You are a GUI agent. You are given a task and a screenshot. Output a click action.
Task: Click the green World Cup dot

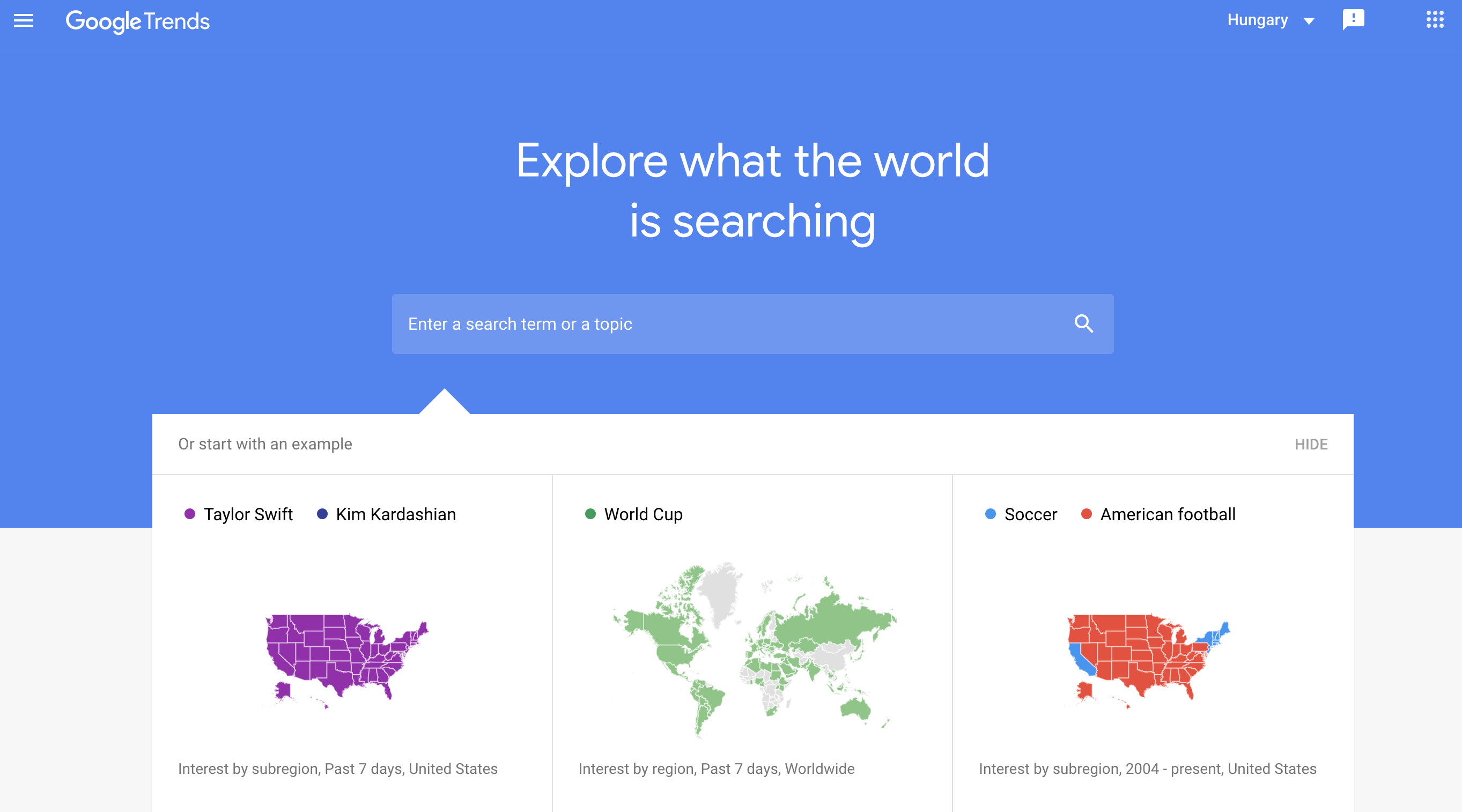click(590, 514)
